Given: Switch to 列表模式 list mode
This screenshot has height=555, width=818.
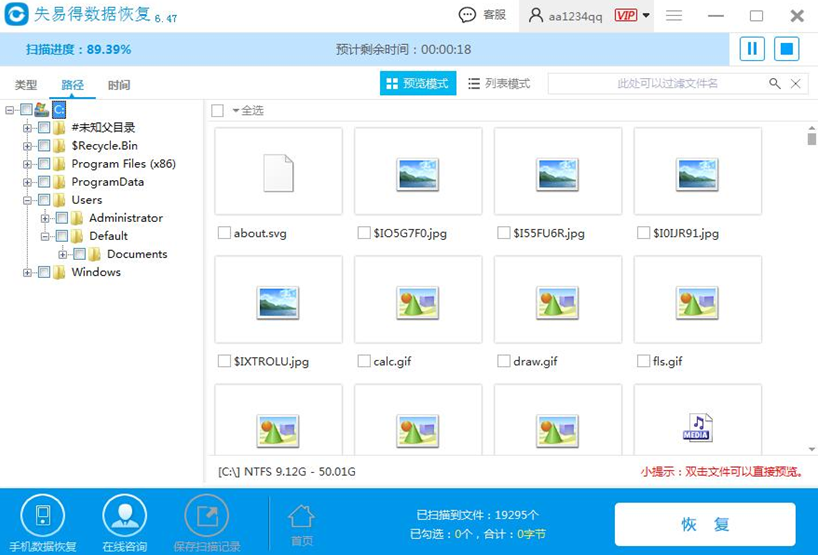Looking at the screenshot, I should 499,83.
